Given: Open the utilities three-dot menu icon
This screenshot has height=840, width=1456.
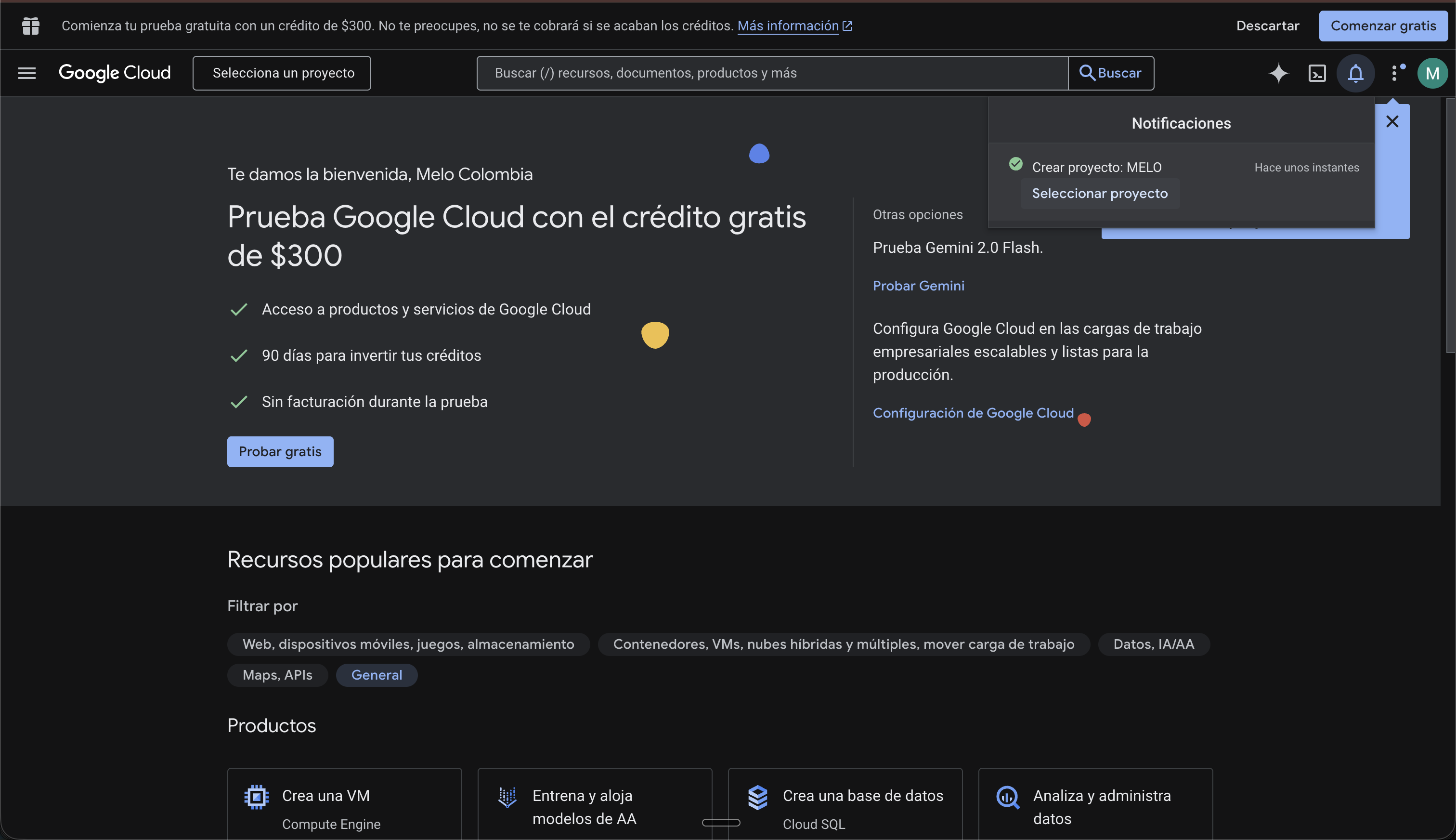Looking at the screenshot, I should pos(1396,73).
